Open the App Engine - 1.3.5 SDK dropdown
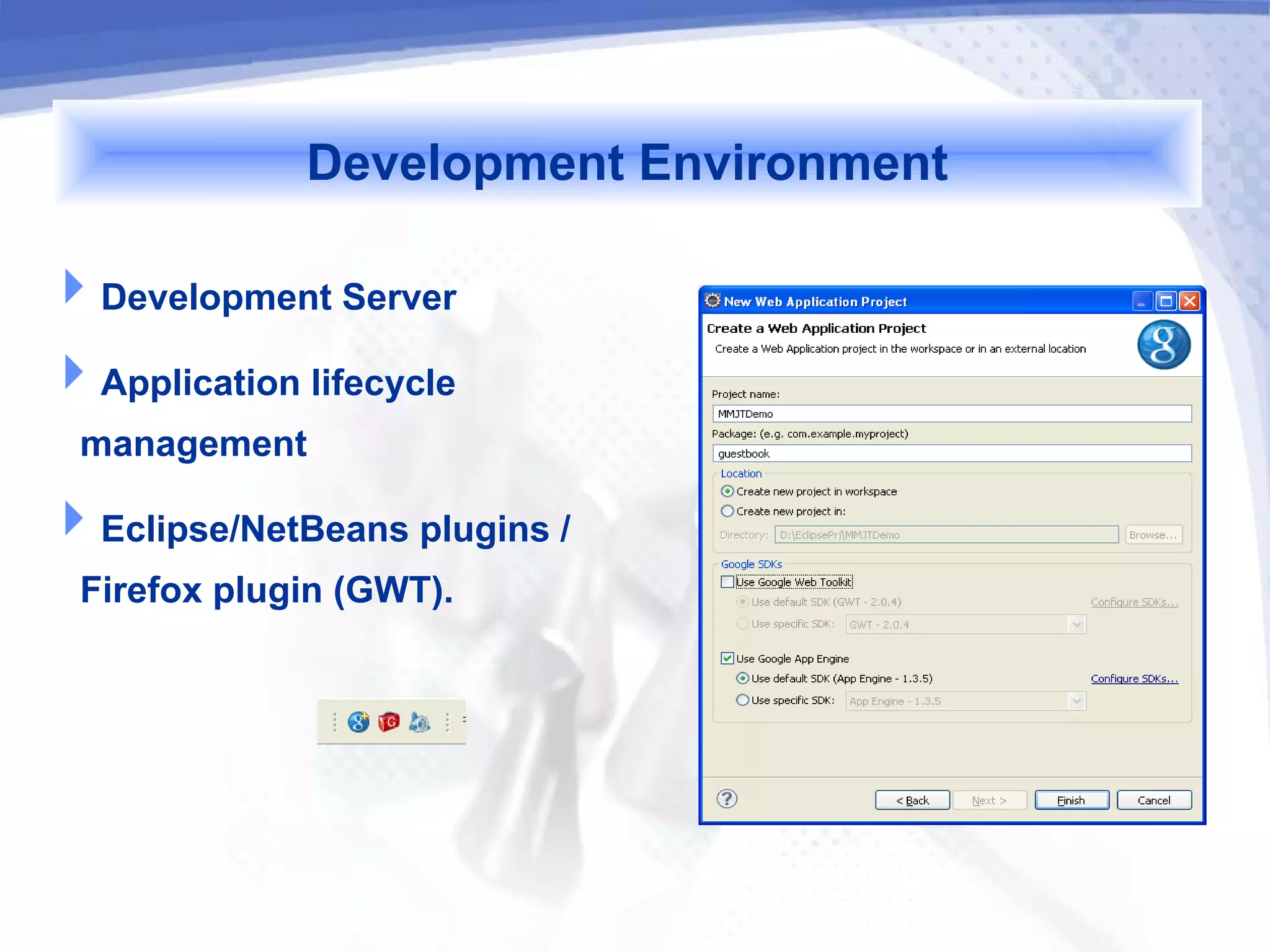 pyautogui.click(x=1077, y=702)
